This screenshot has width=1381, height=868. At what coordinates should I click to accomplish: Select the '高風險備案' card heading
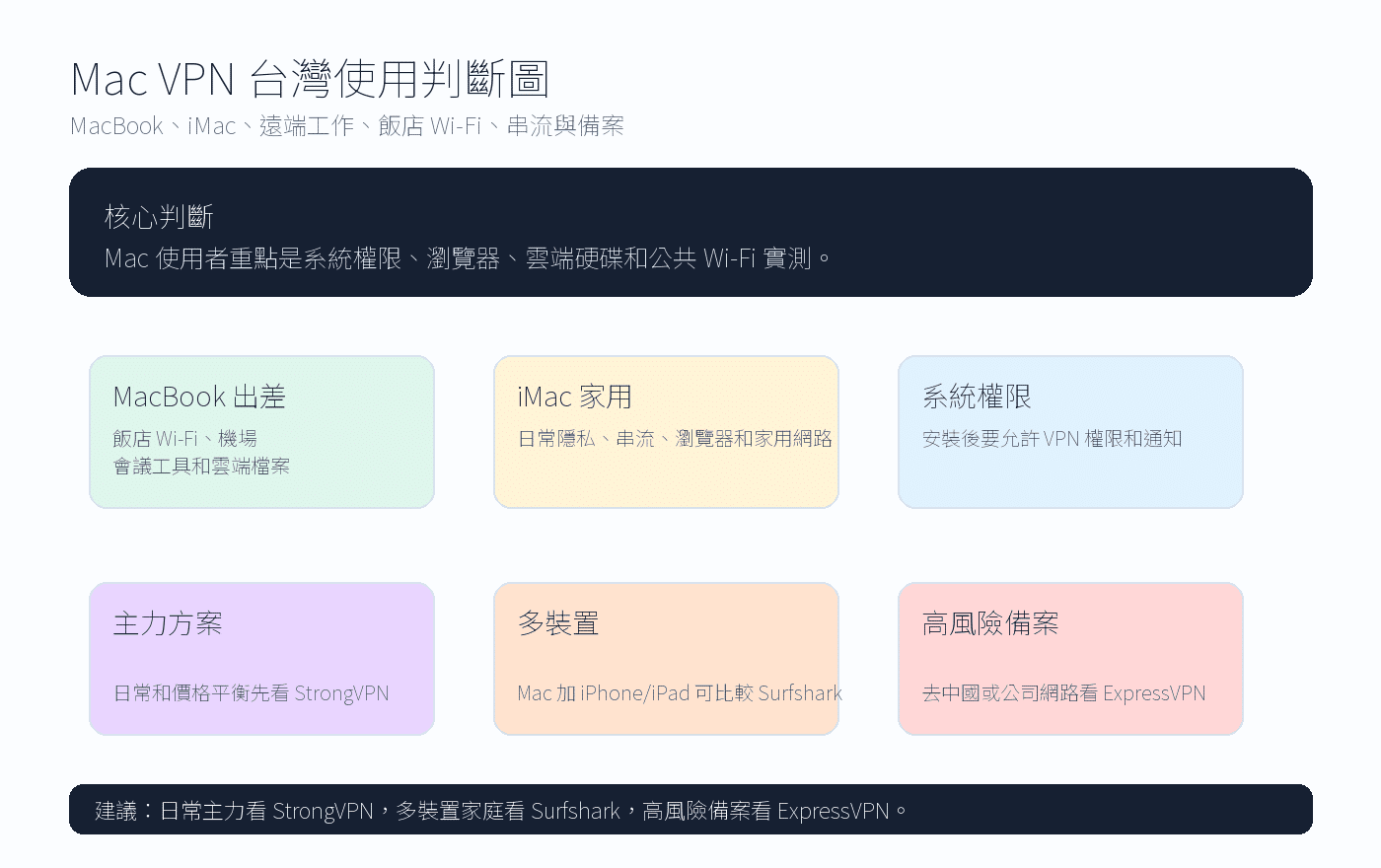(990, 623)
